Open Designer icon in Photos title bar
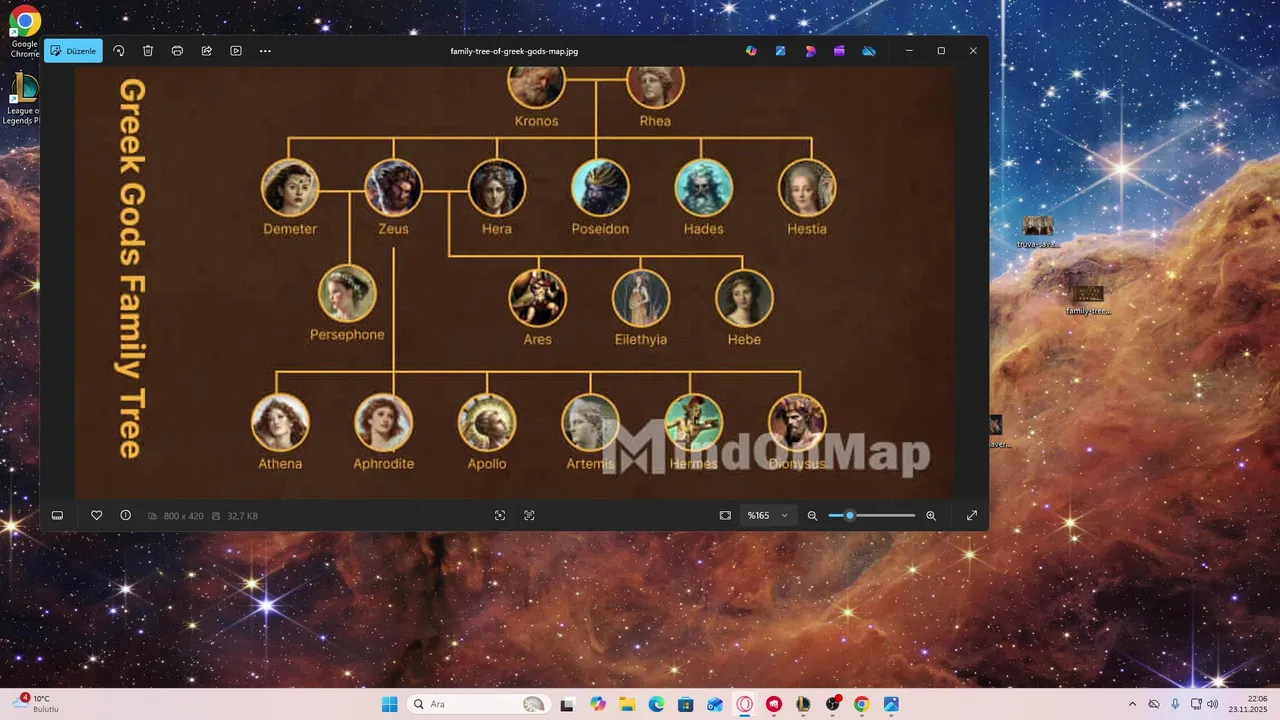1280x720 pixels. [780, 51]
